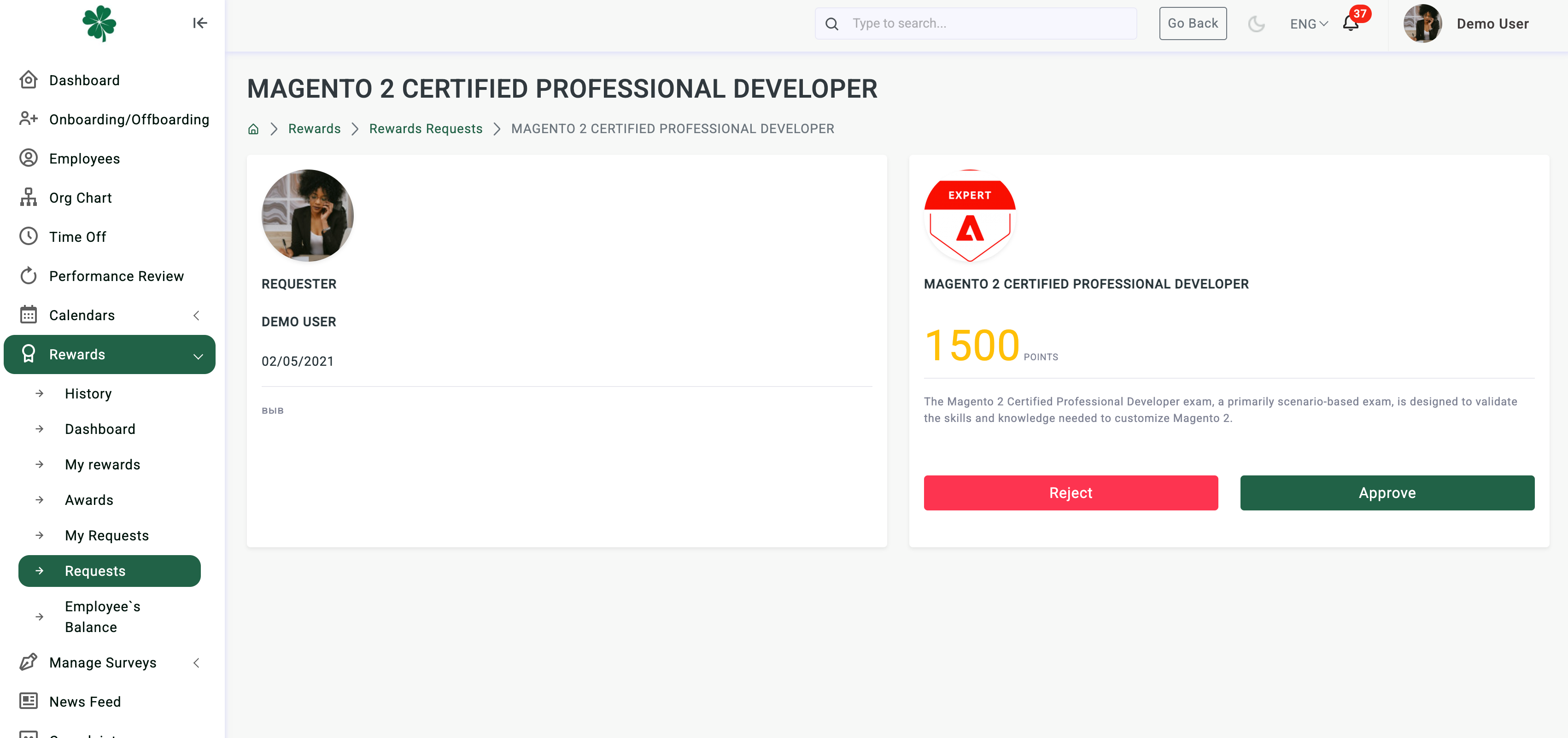This screenshot has height=738, width=1568.
Task: Click the arrow icon beside History
Action: click(40, 393)
